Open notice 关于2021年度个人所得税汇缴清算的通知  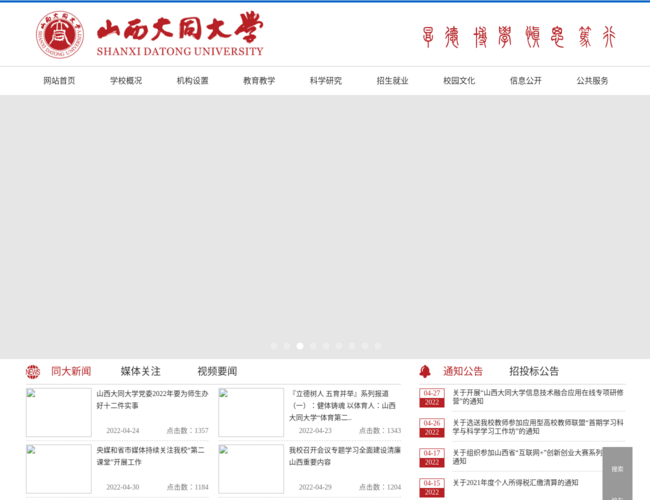pos(515,483)
